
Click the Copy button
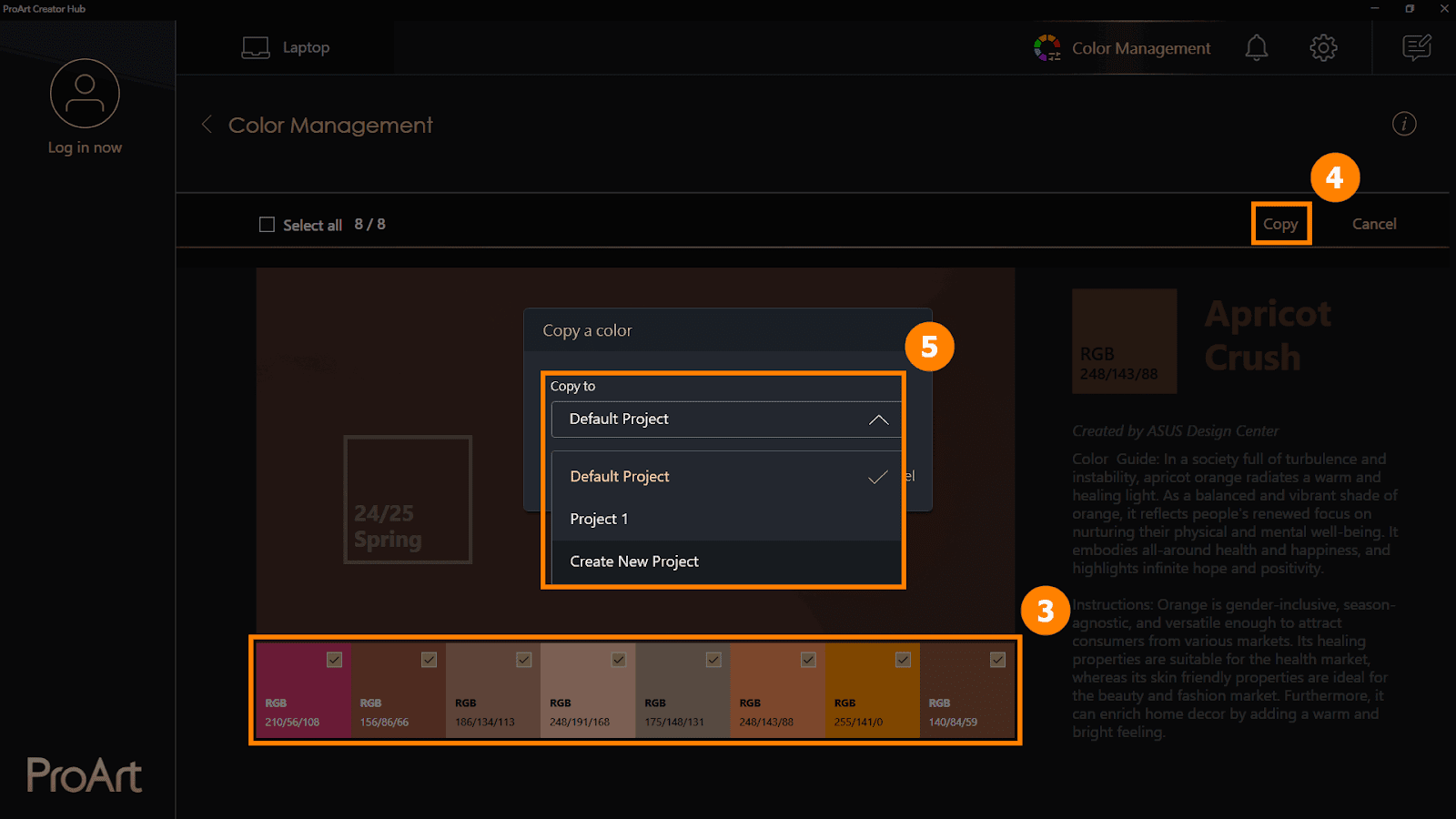tap(1280, 224)
